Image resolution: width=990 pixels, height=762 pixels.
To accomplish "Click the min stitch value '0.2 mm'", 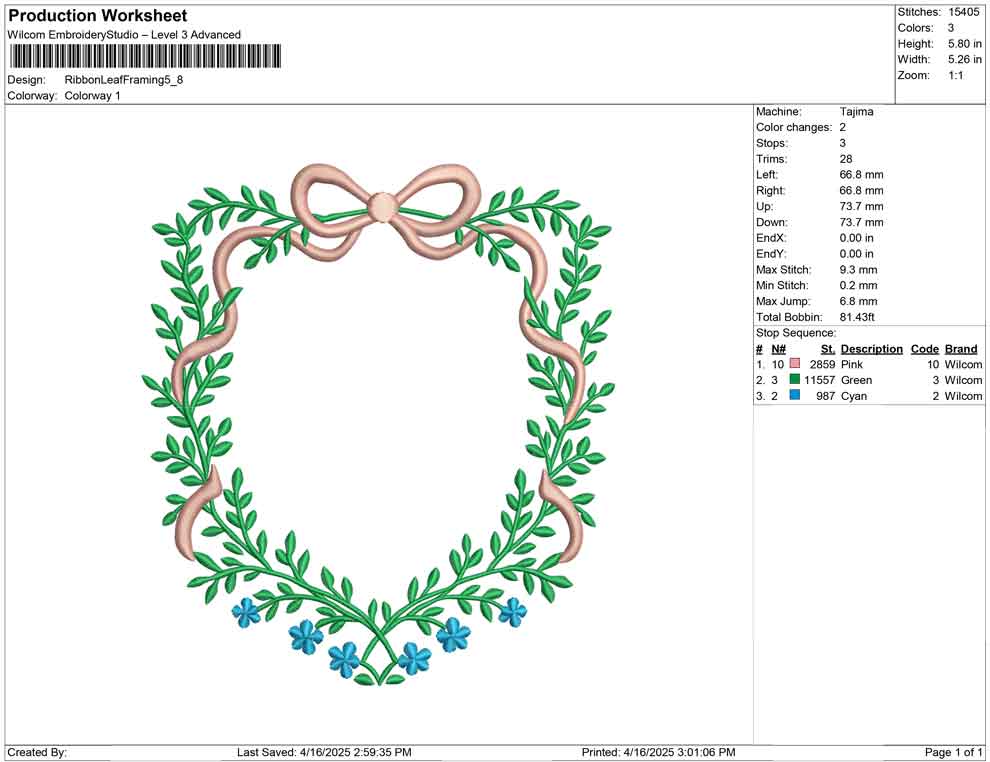I will [859, 285].
